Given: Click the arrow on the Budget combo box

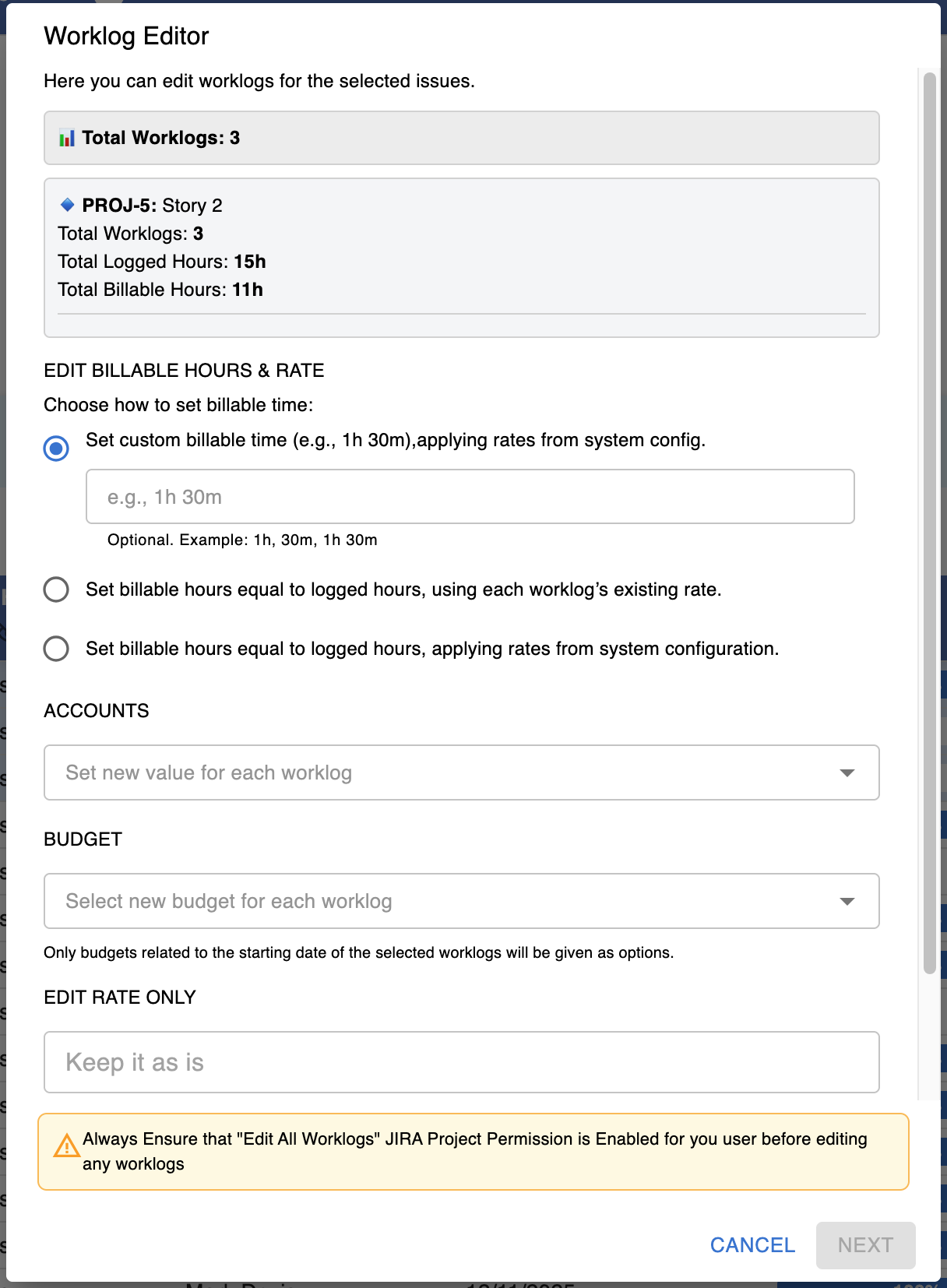Looking at the screenshot, I should coord(847,901).
